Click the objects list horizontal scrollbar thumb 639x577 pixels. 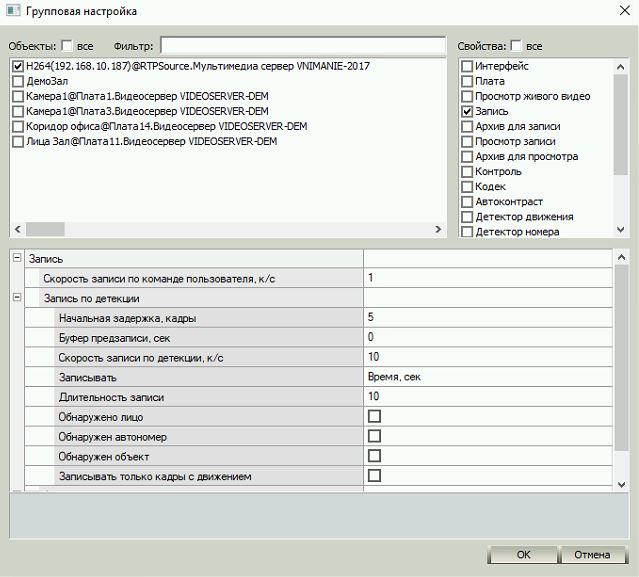45,229
